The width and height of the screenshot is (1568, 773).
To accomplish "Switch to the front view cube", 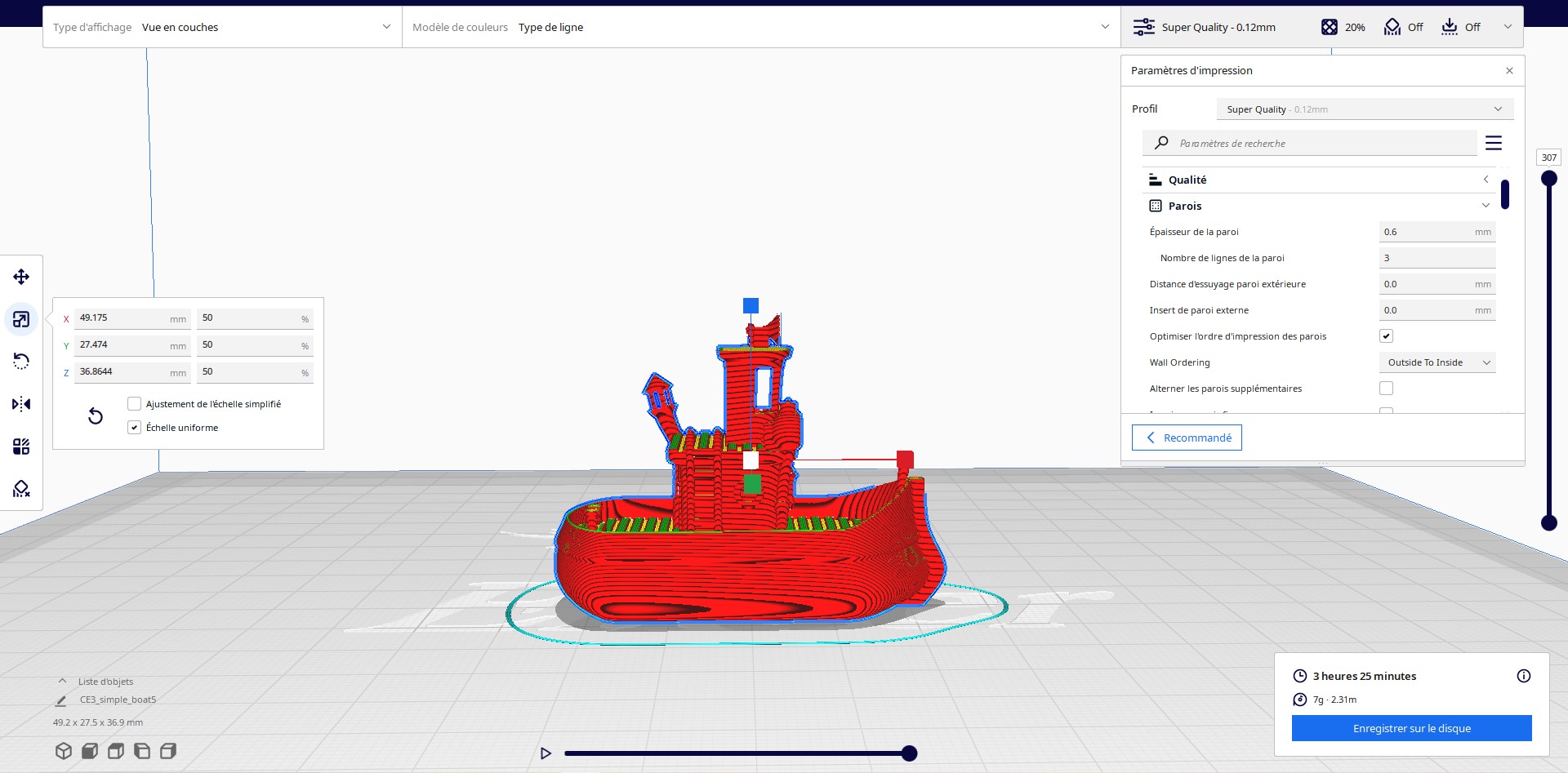I will (x=90, y=751).
